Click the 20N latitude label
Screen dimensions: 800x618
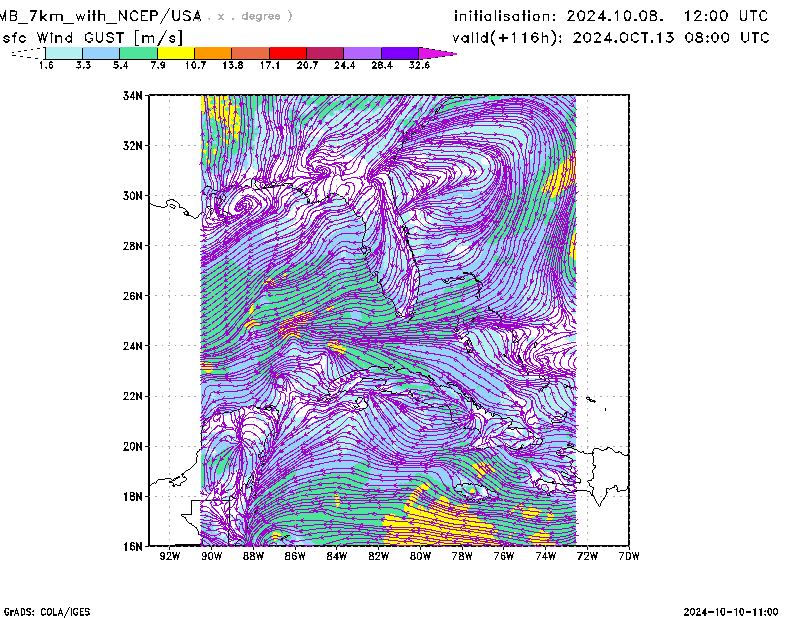point(133,446)
